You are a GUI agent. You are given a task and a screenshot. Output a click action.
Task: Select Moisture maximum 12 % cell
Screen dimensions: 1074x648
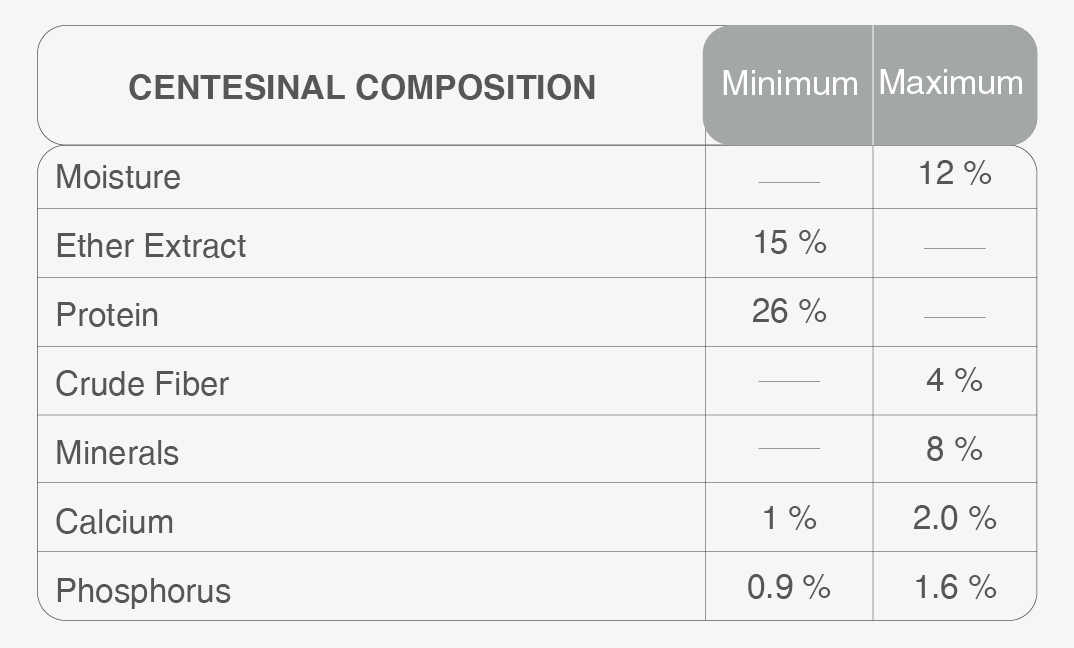coord(955,174)
